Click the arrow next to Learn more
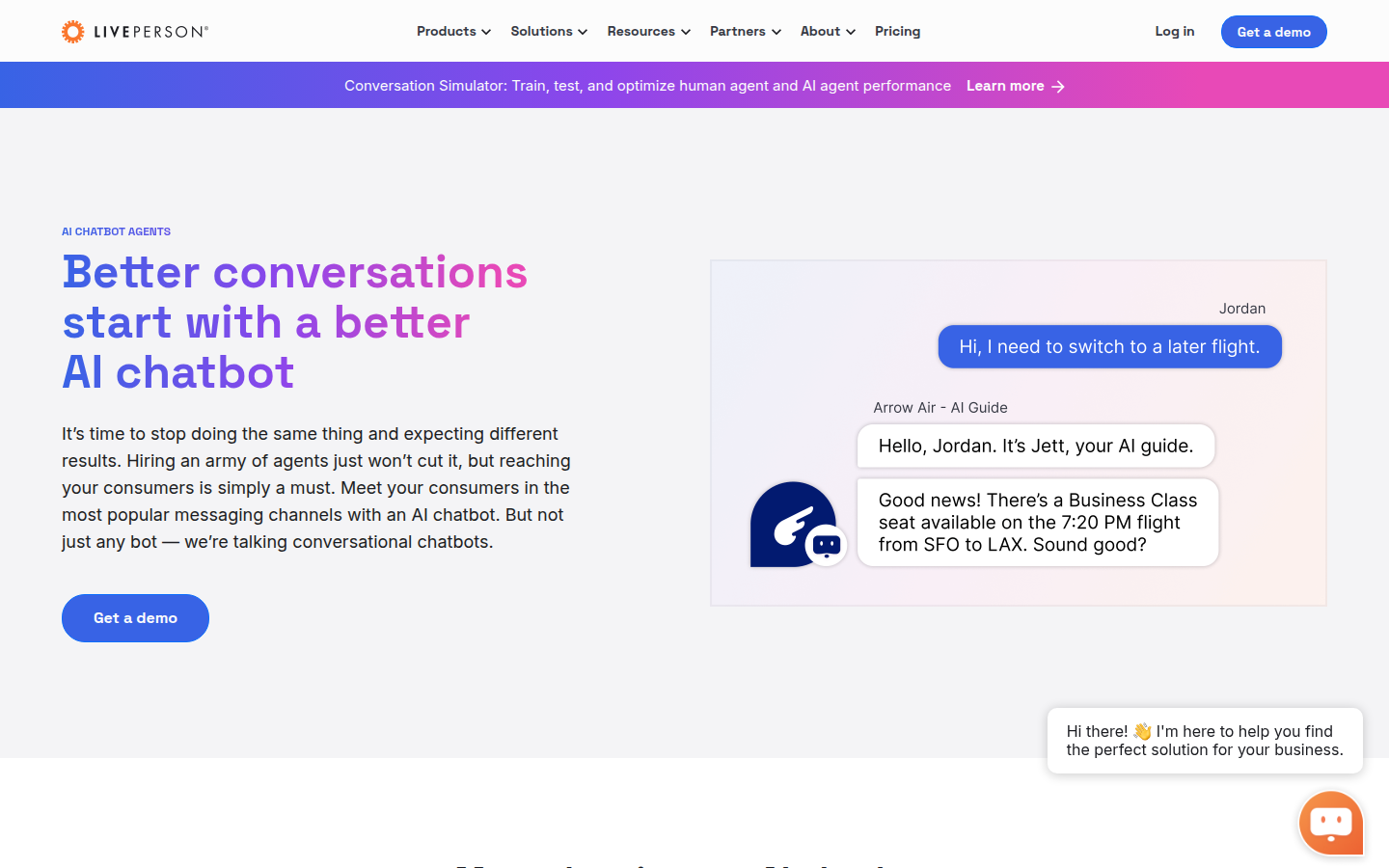The height and width of the screenshot is (868, 1389). tap(1058, 87)
